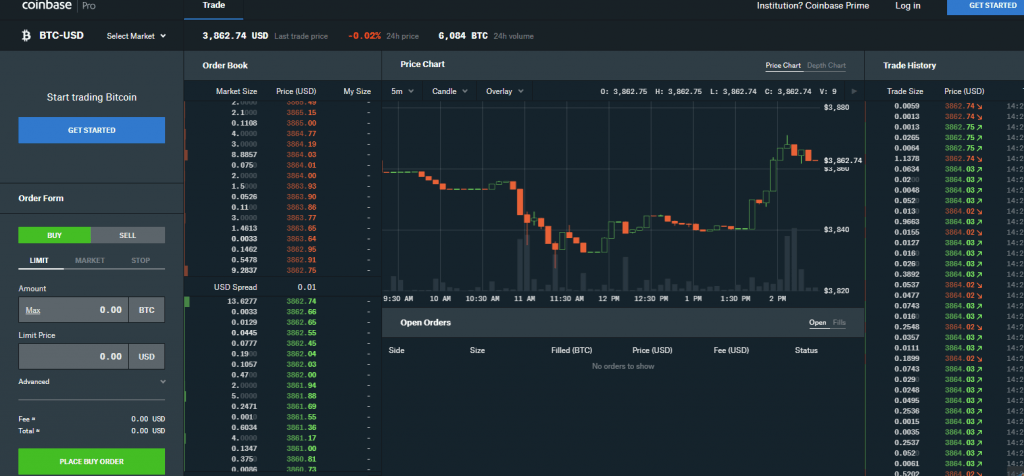Click the Status column header in Open Orders
Image resolution: width=1024 pixels, height=476 pixels.
(x=806, y=351)
